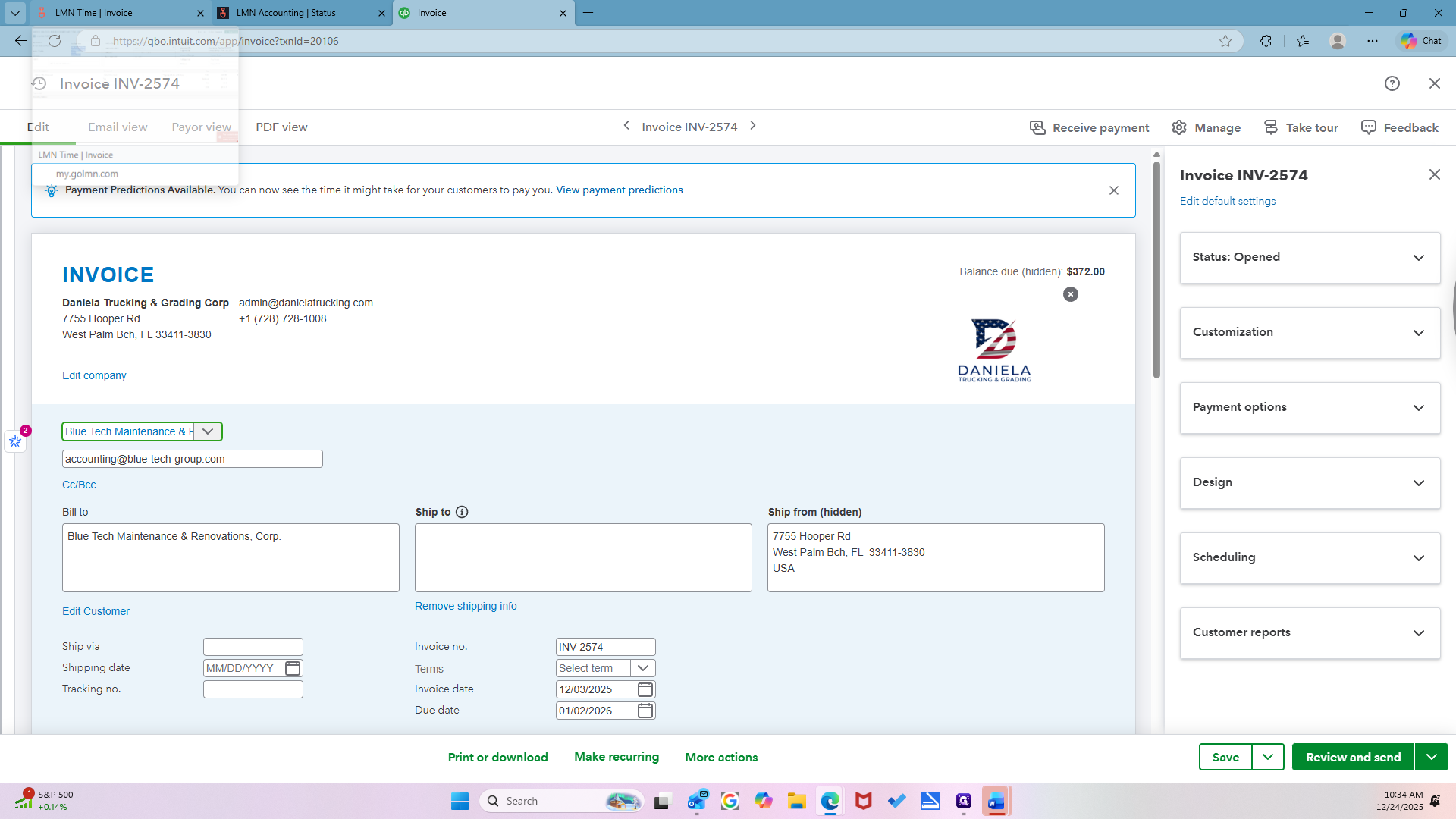
Task: Click the customer email input field
Action: coord(193,459)
